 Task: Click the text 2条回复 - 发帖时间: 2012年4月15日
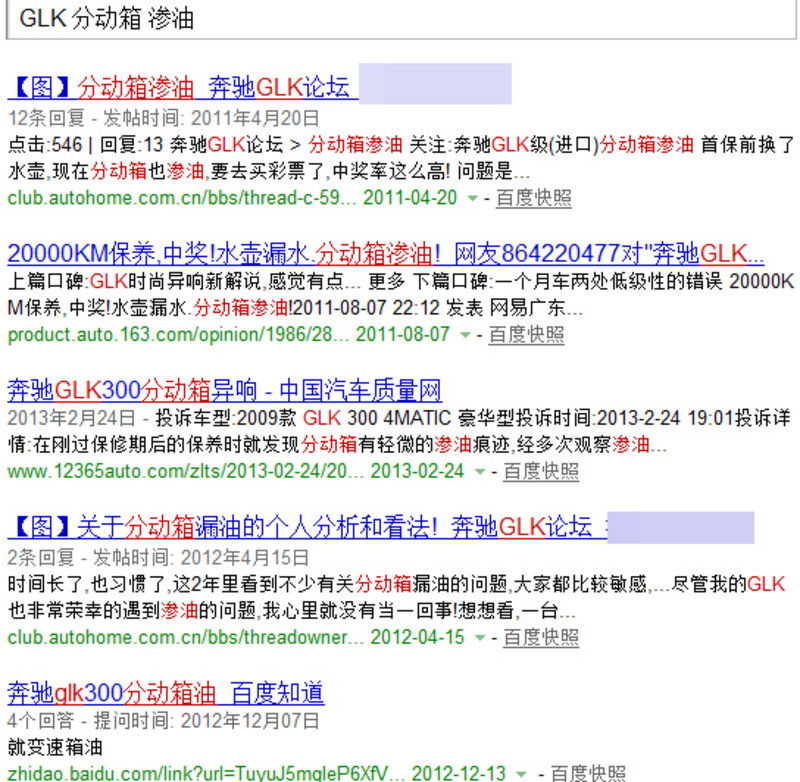[159, 558]
